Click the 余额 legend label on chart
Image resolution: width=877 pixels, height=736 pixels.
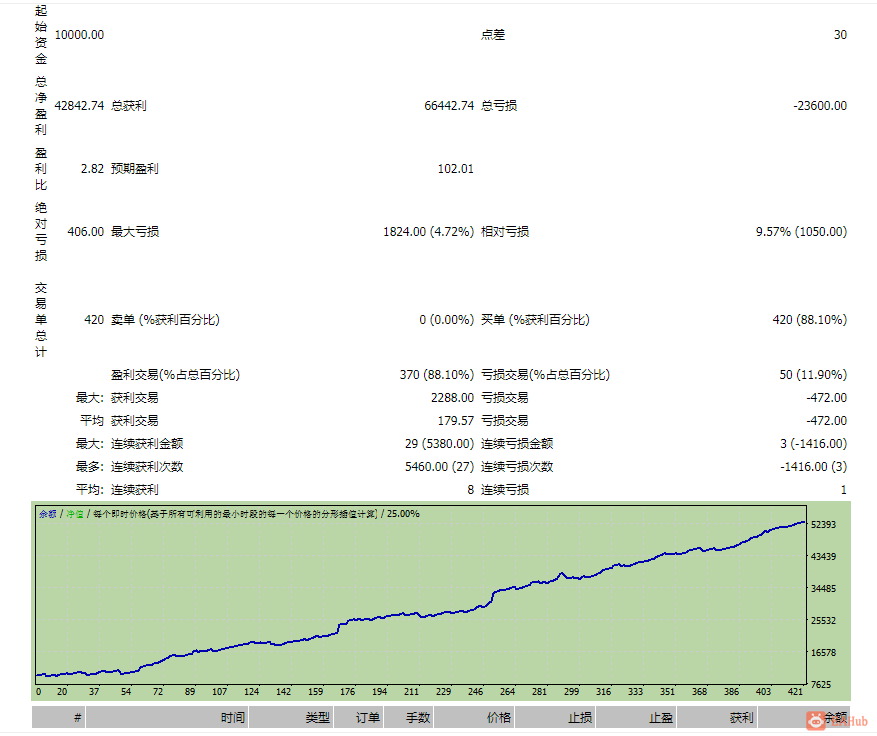coord(48,514)
